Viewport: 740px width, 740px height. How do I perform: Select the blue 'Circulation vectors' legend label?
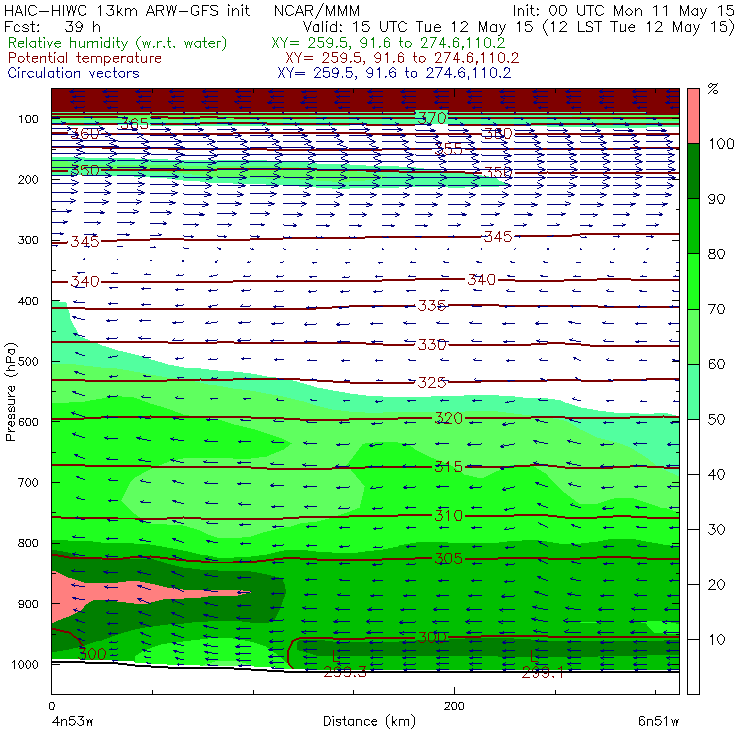[x=74, y=73]
